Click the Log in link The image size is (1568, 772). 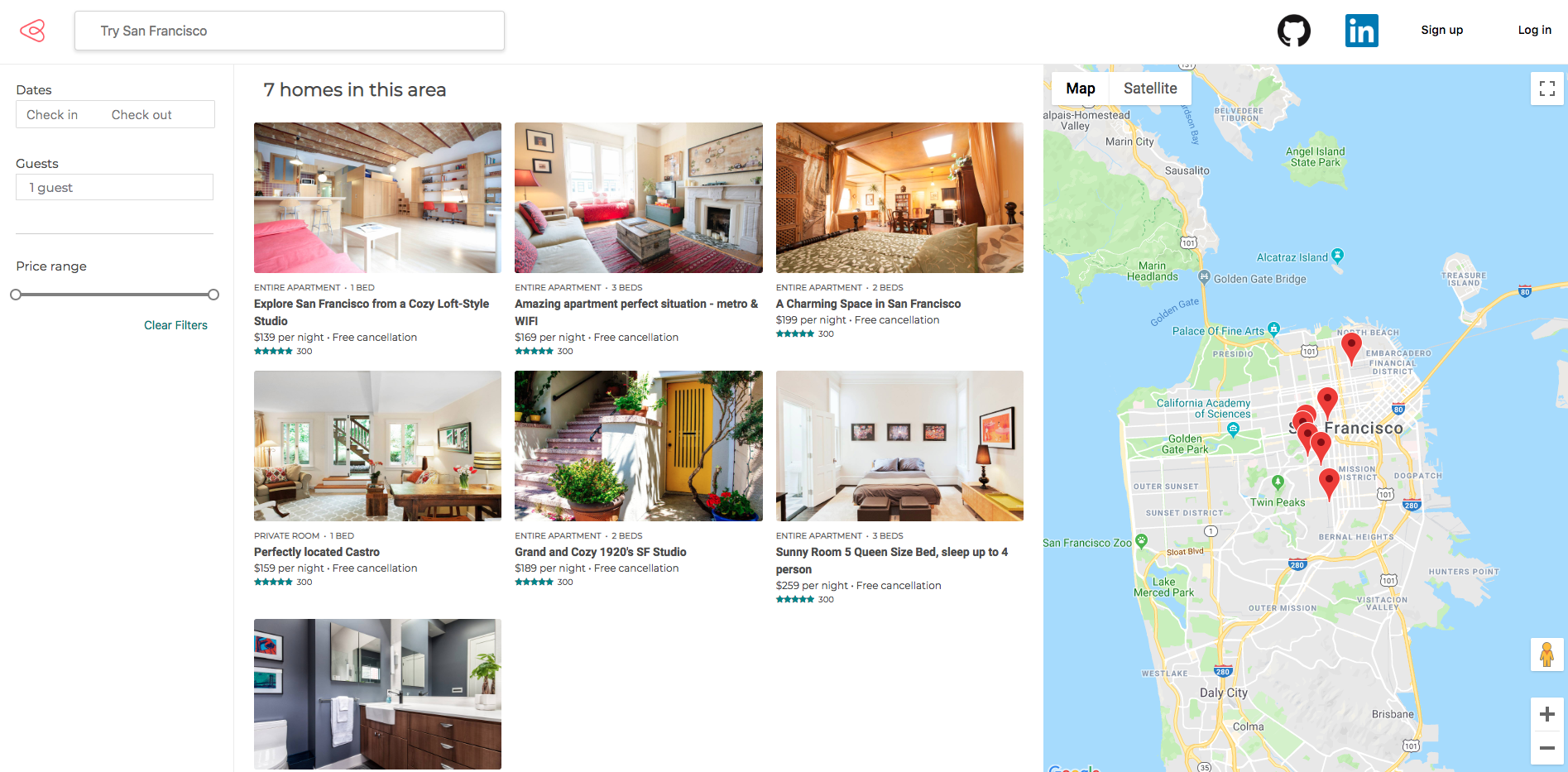coord(1534,31)
